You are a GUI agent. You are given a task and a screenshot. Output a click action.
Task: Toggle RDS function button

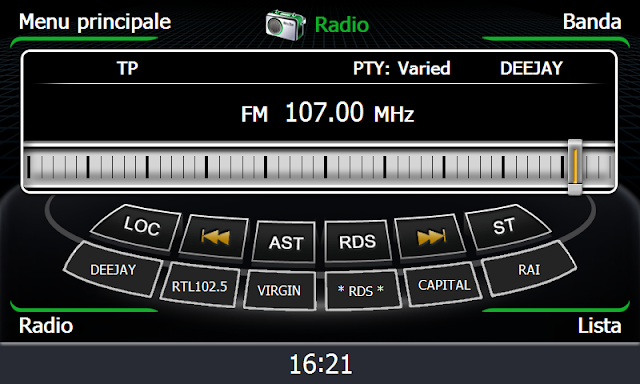tap(357, 242)
